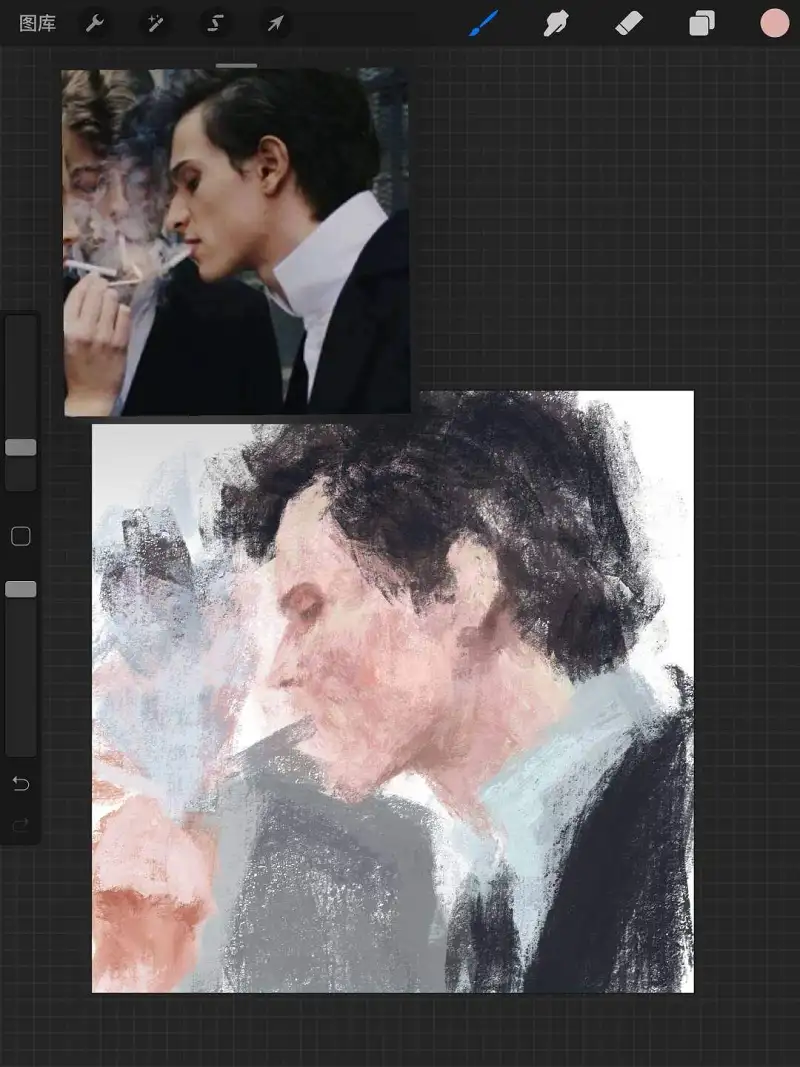This screenshot has width=800, height=1067.
Task: Click the brush size slider handle
Action: (21, 447)
